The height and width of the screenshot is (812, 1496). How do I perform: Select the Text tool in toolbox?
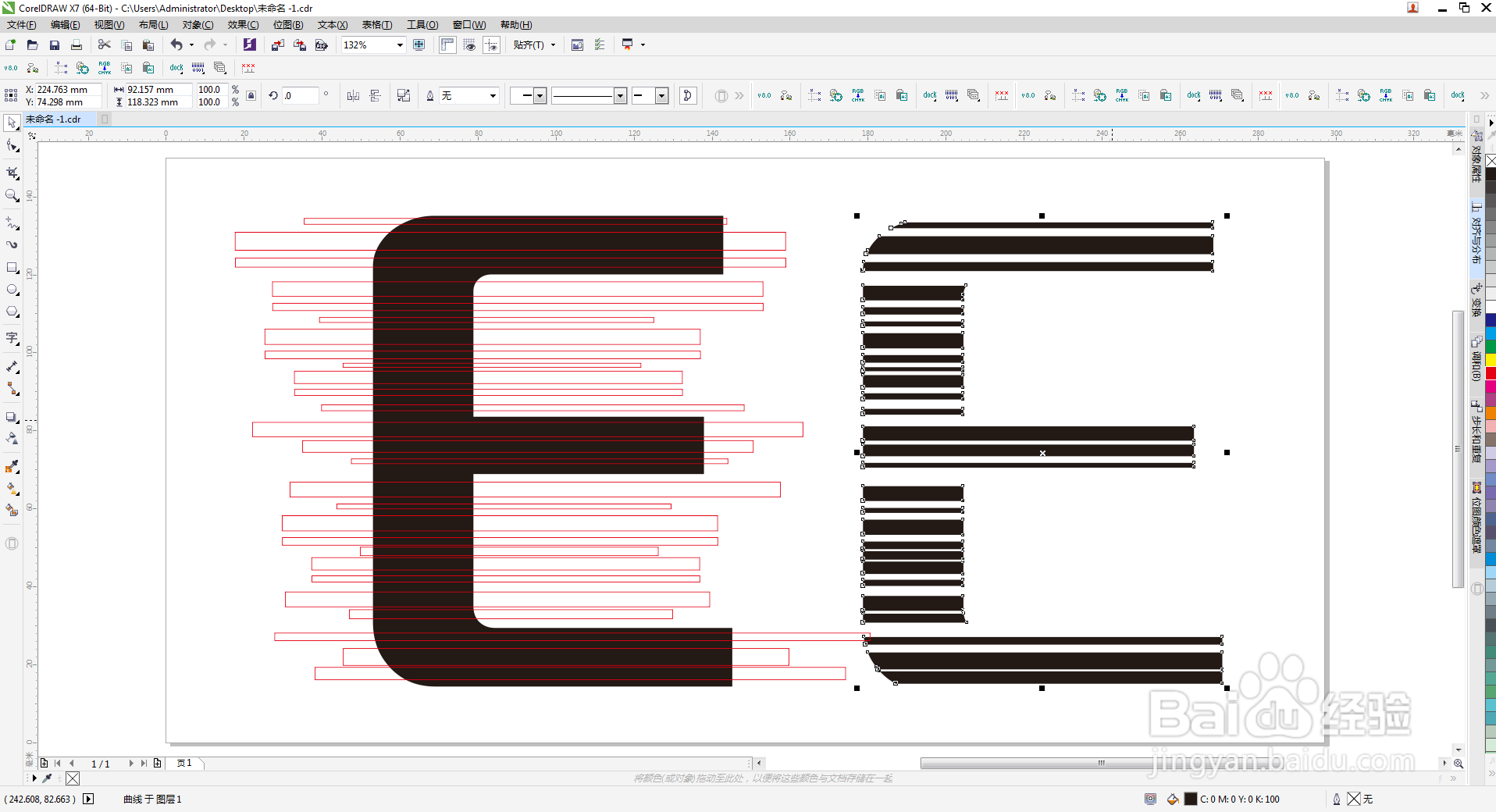[x=12, y=338]
